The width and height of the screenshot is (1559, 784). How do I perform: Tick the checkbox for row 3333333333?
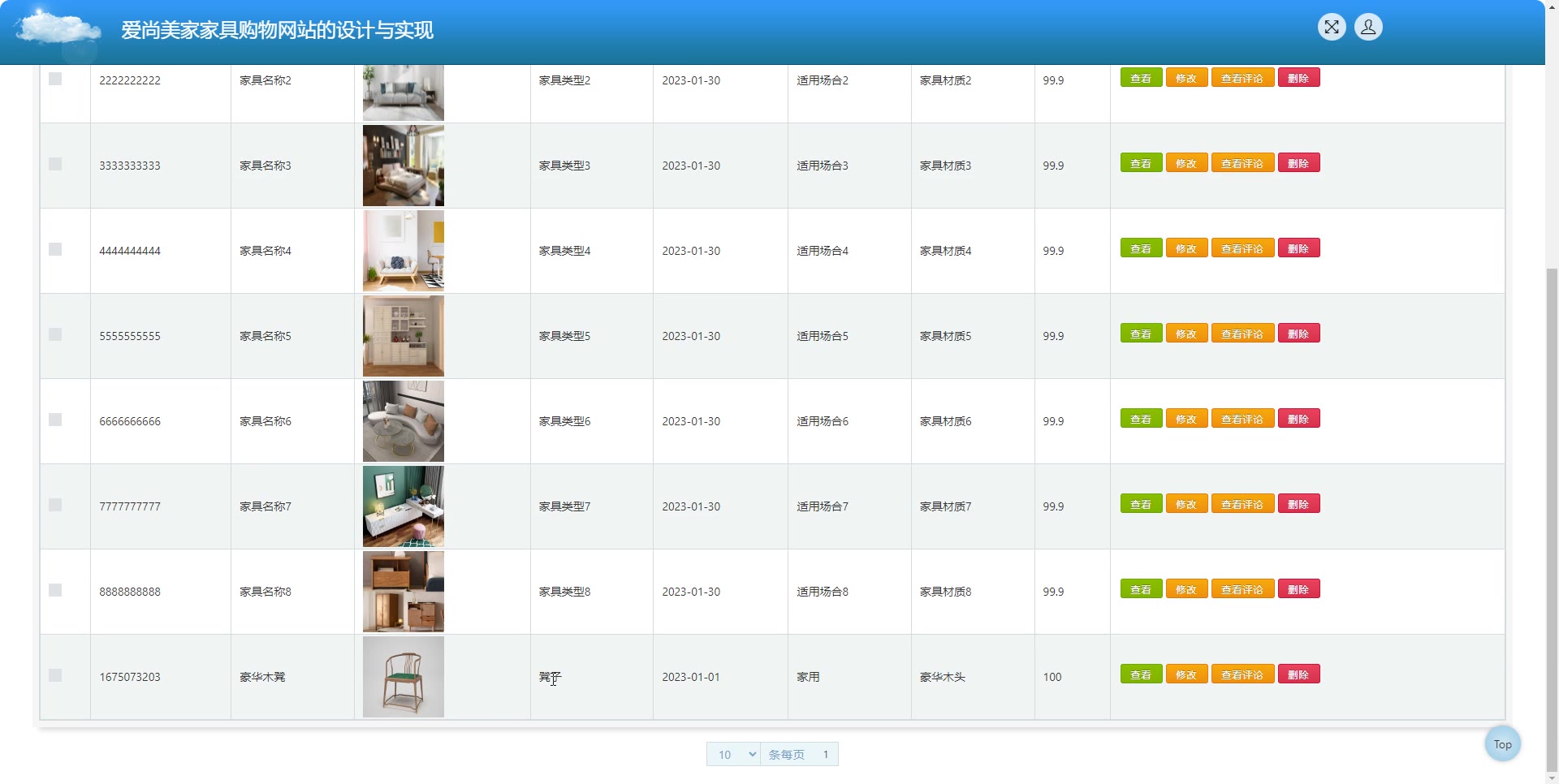pos(55,164)
